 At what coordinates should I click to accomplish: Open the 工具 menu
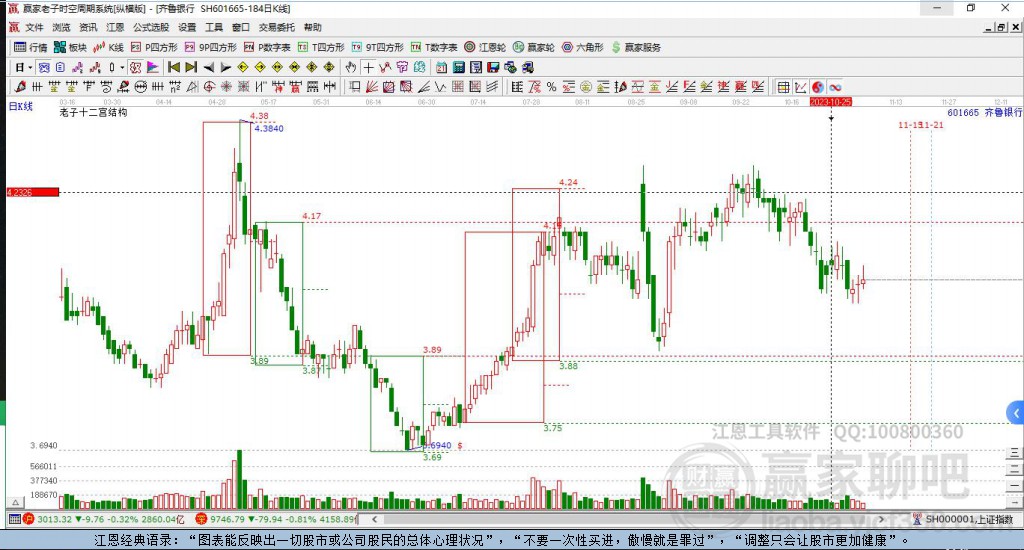coord(214,27)
